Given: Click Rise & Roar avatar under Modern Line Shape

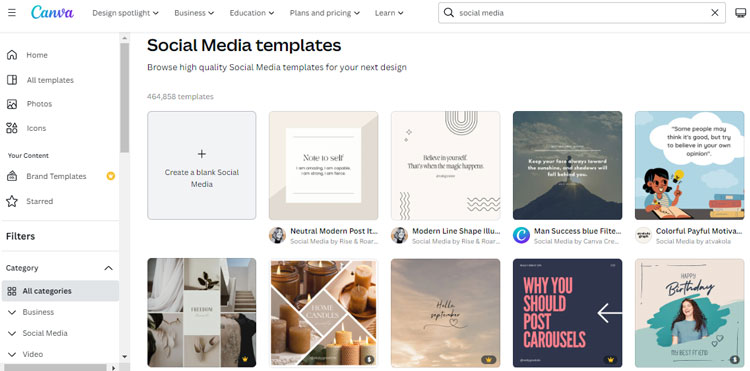Looking at the screenshot, I should pos(399,235).
